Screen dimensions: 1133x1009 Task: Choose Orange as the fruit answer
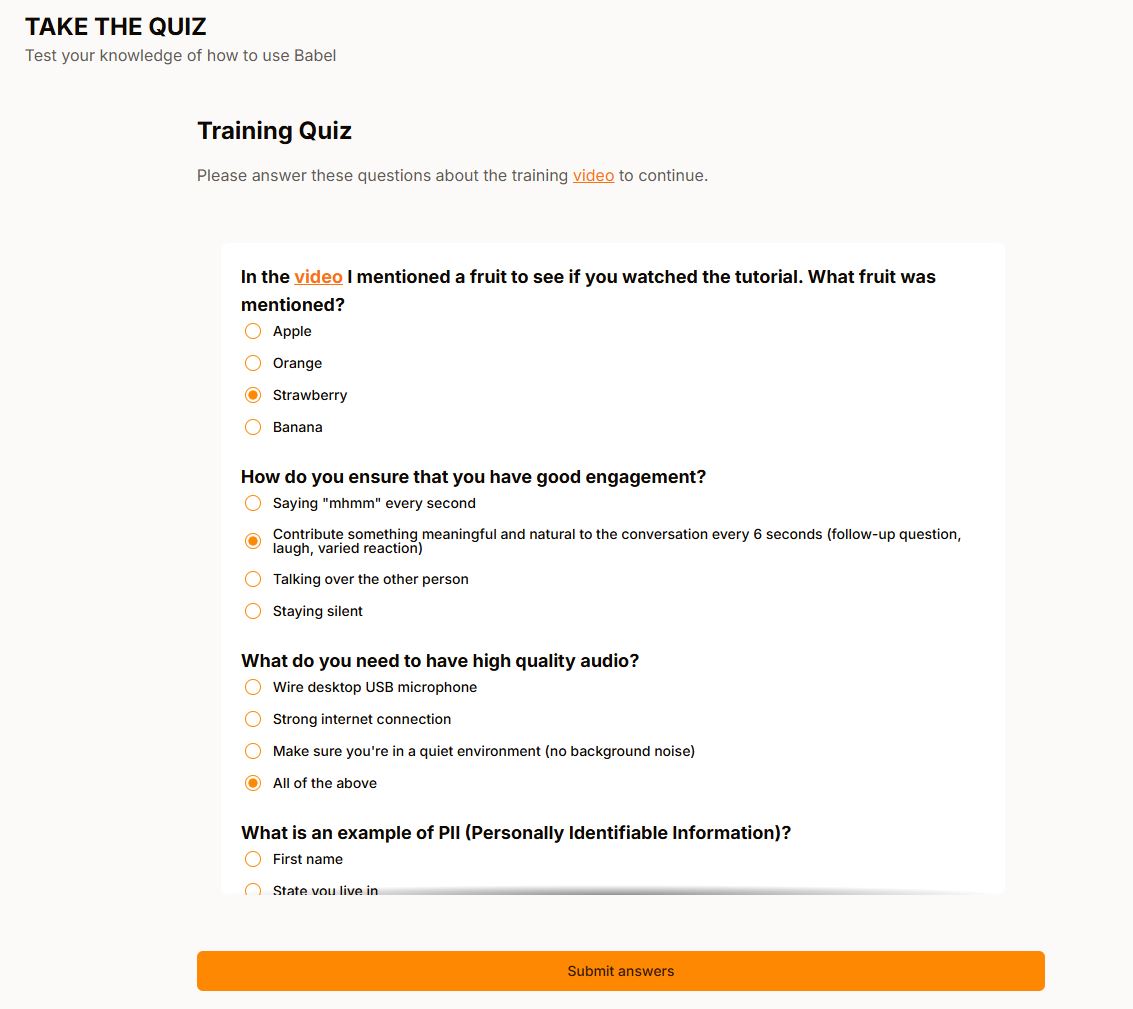(253, 363)
